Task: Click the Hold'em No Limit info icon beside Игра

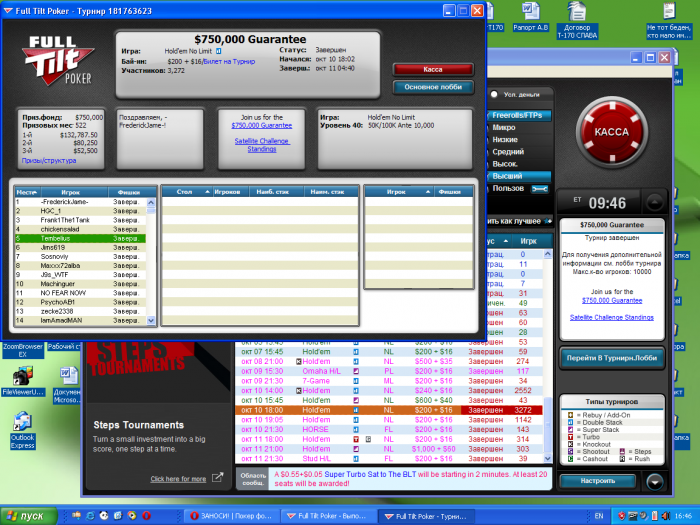Action: coord(219,51)
